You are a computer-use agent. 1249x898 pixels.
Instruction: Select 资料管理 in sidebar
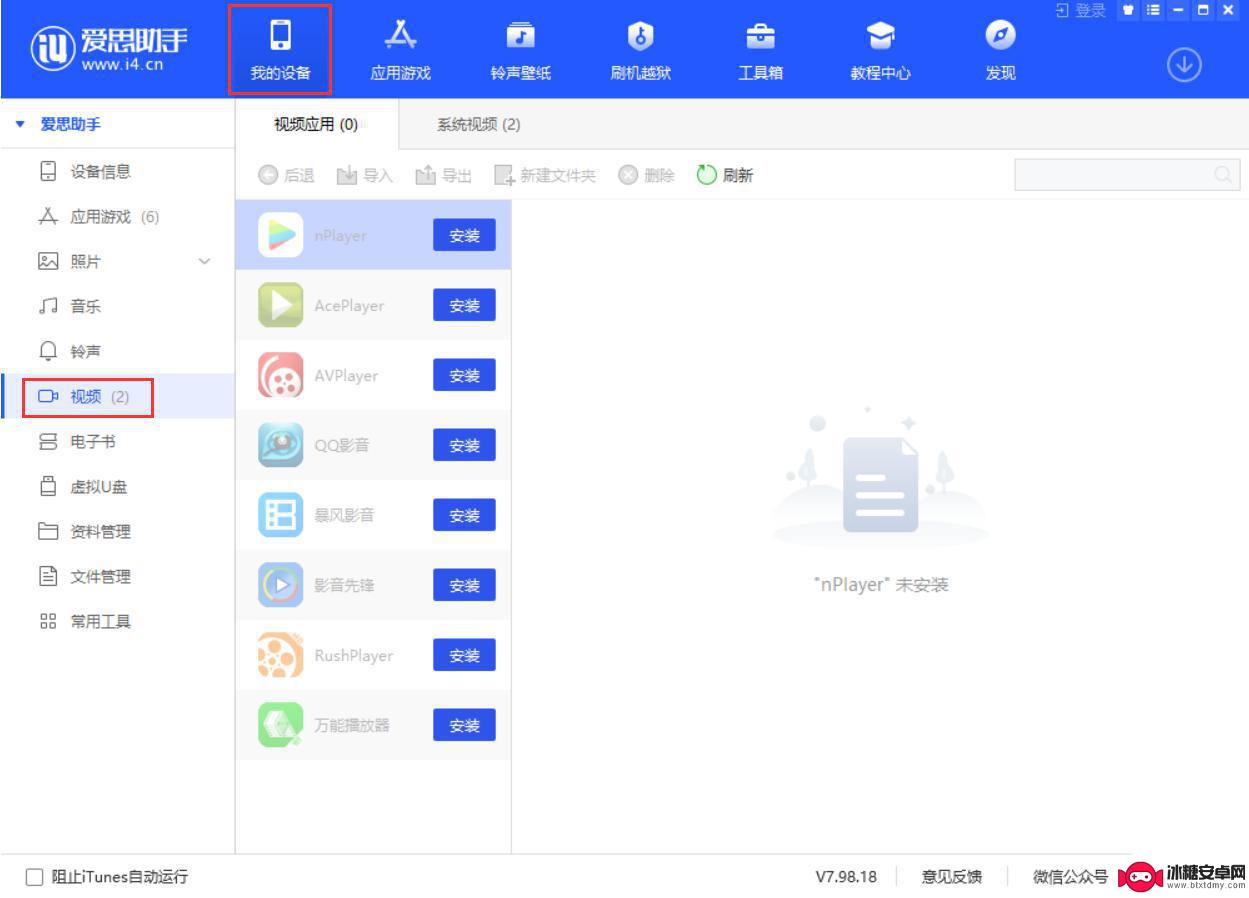pyautogui.click(x=117, y=532)
